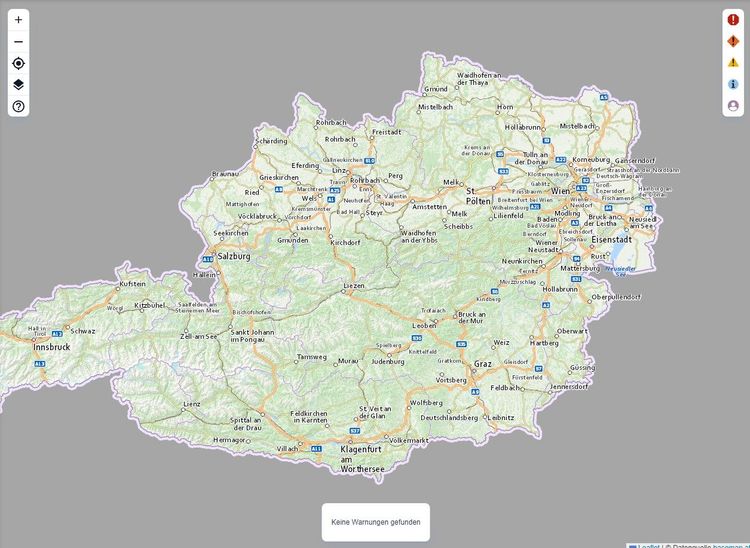Zoom out with the minus button
This screenshot has height=548, width=750.
tap(18, 42)
